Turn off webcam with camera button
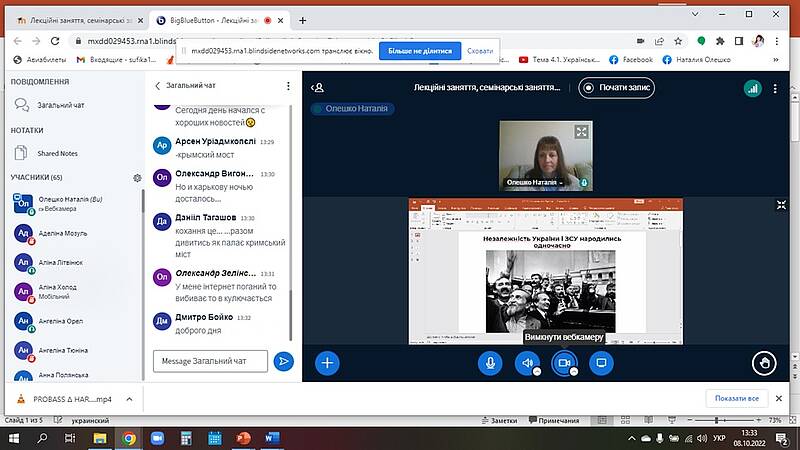Image resolution: width=800 pixels, height=450 pixels. (x=564, y=363)
